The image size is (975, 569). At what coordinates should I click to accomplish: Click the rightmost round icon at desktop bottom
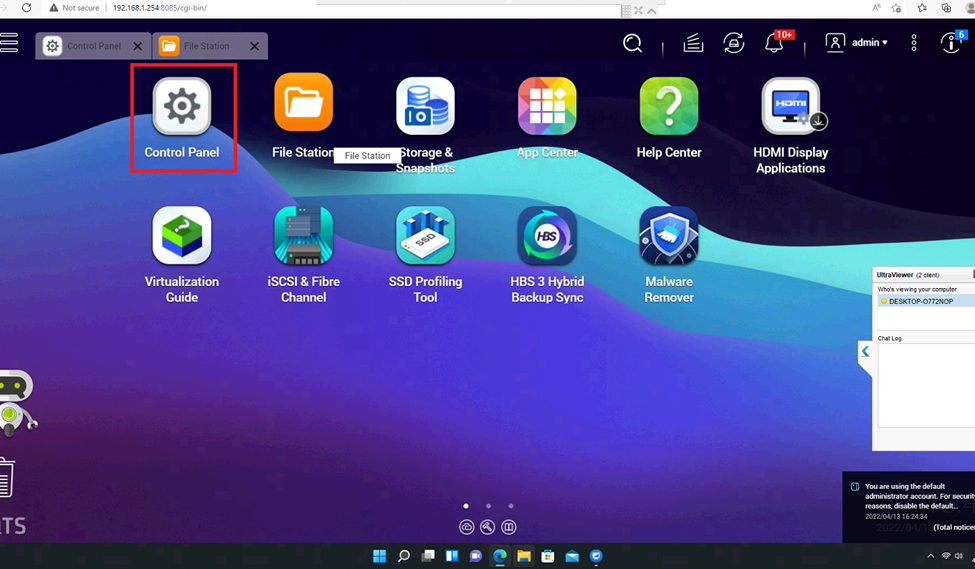coord(509,527)
